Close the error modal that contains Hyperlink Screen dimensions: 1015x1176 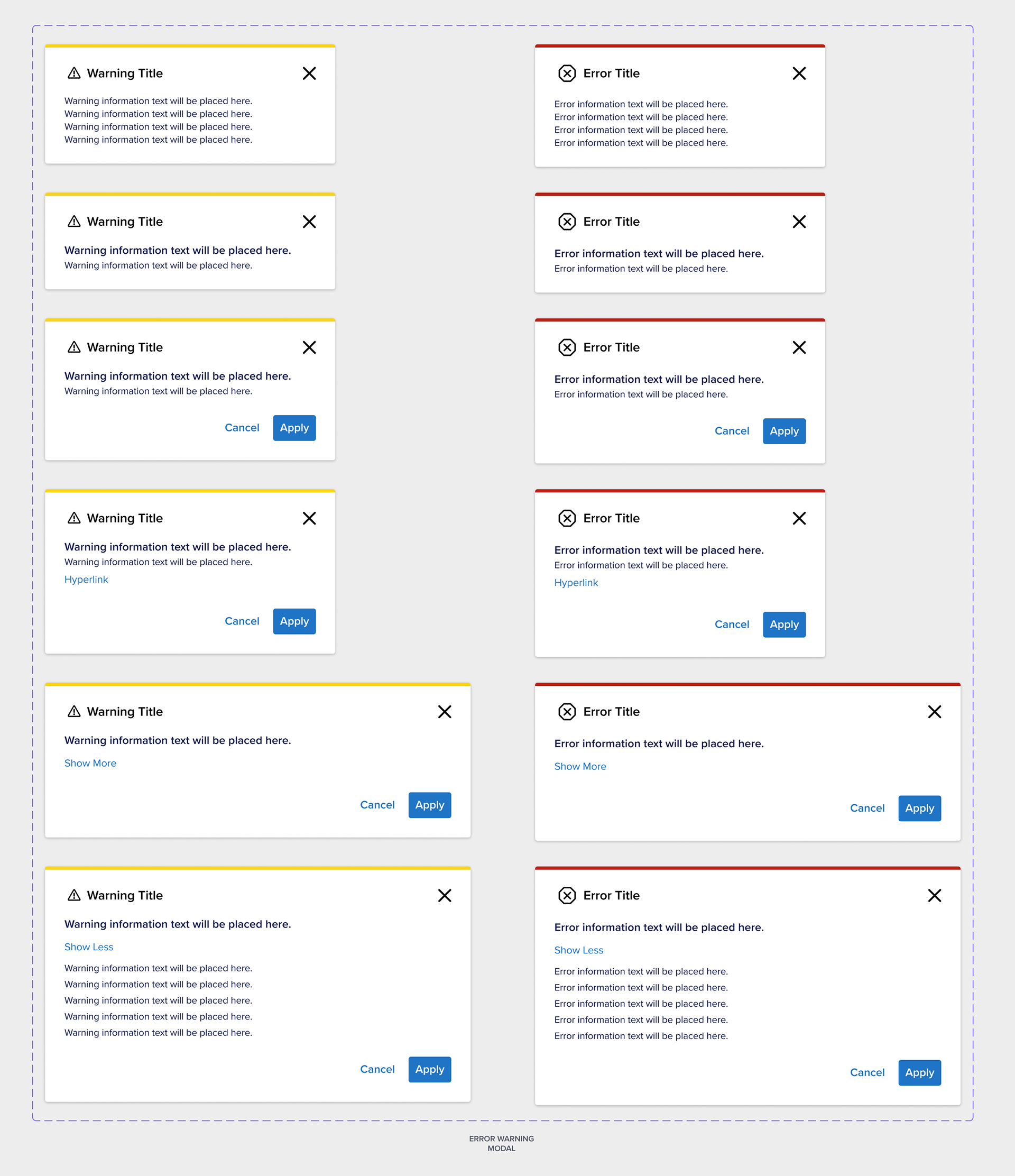click(x=799, y=518)
